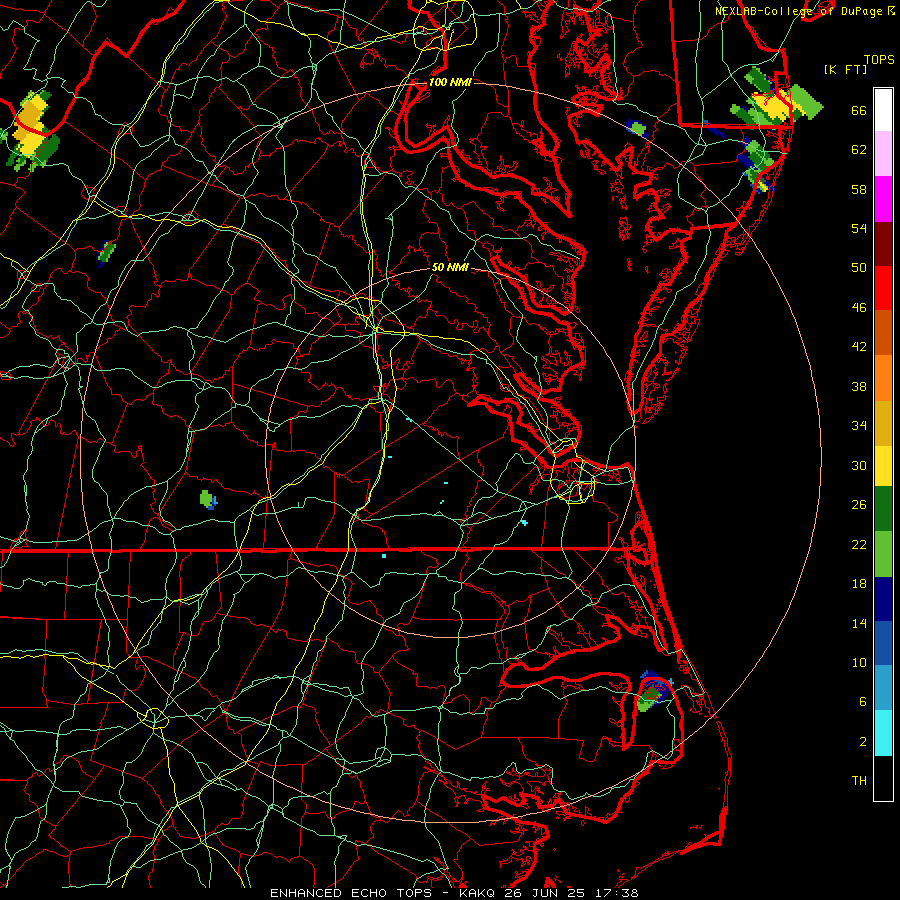
Task: Click the bright red legend swatch
Action: click(883, 288)
